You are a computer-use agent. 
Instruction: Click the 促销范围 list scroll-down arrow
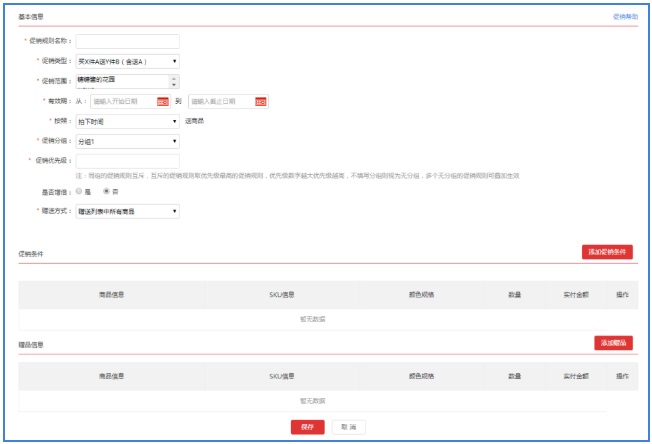pyautogui.click(x=174, y=84)
